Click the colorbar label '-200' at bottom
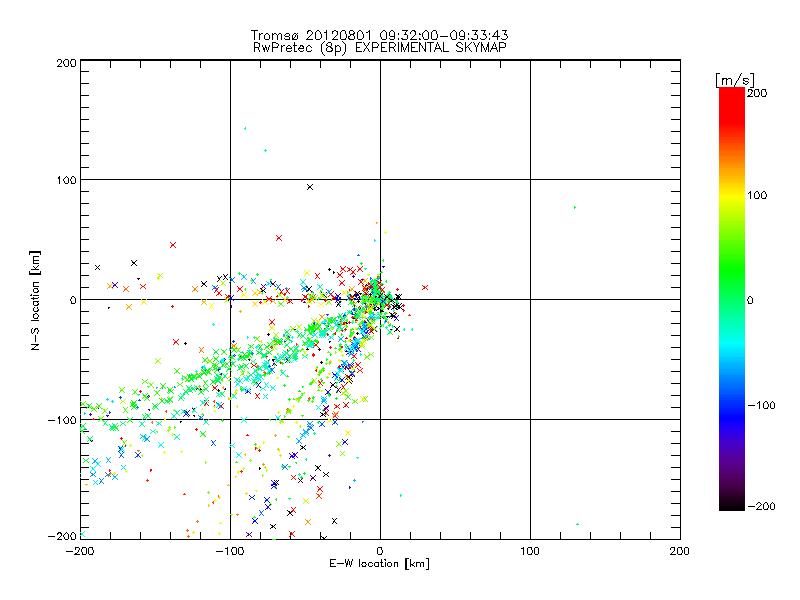Viewport: 800px width, 600px height. pos(761,507)
